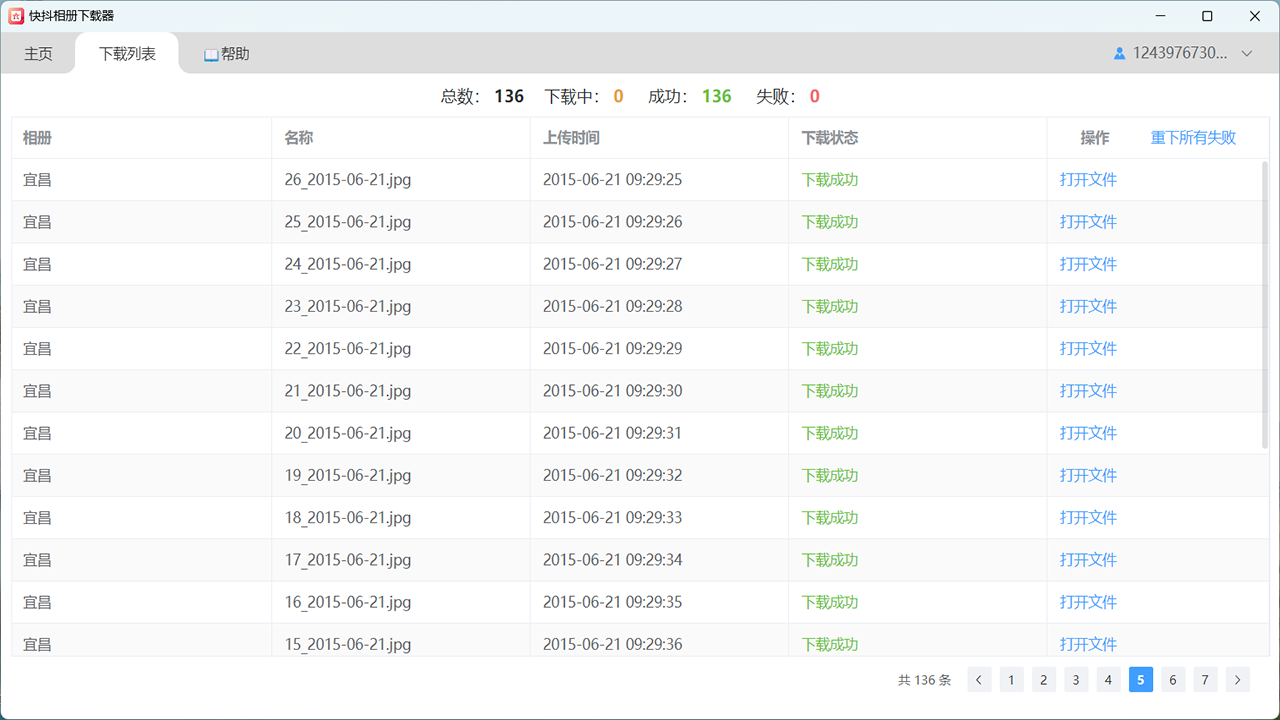The width and height of the screenshot is (1280, 720).
Task: Open file for 22_2015-06-21.jpg
Action: point(1088,349)
